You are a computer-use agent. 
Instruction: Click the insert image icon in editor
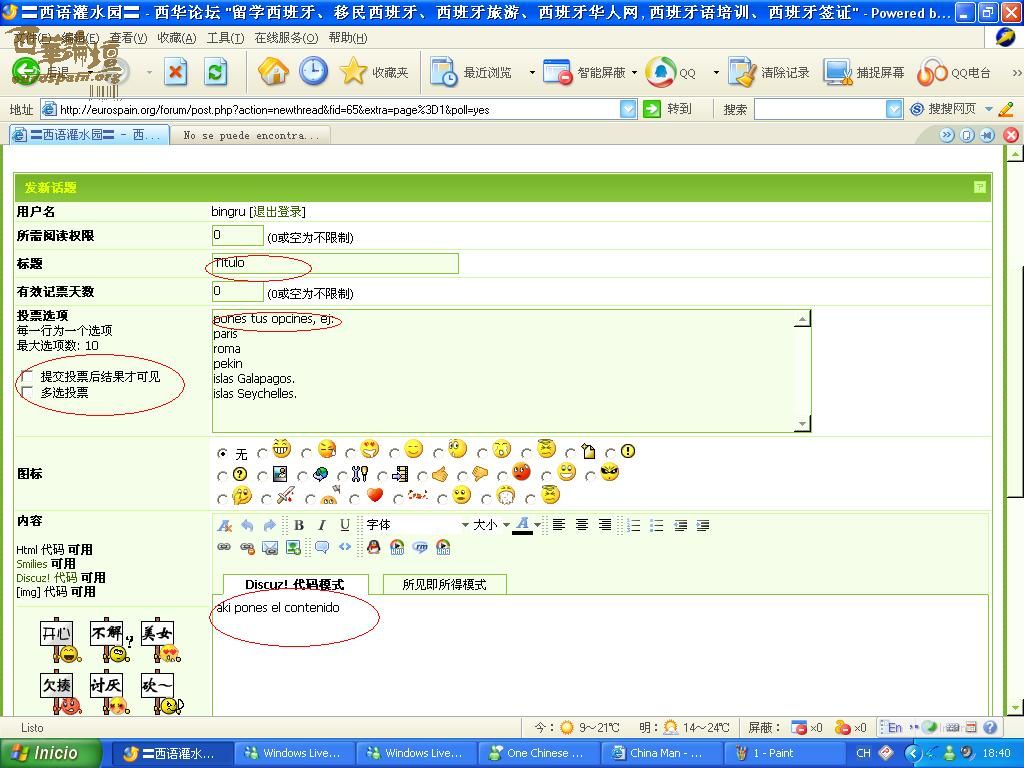[293, 547]
